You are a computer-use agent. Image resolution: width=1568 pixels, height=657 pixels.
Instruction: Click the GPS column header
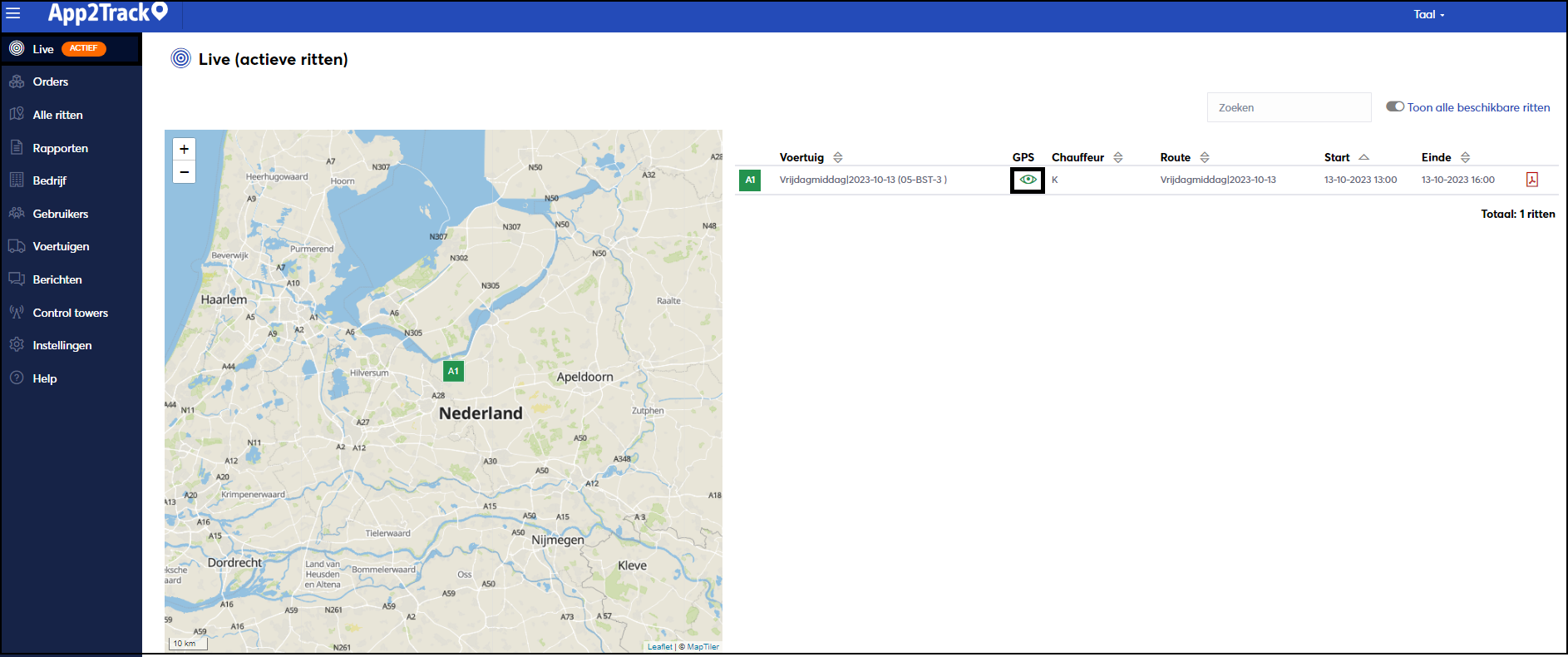1023,157
